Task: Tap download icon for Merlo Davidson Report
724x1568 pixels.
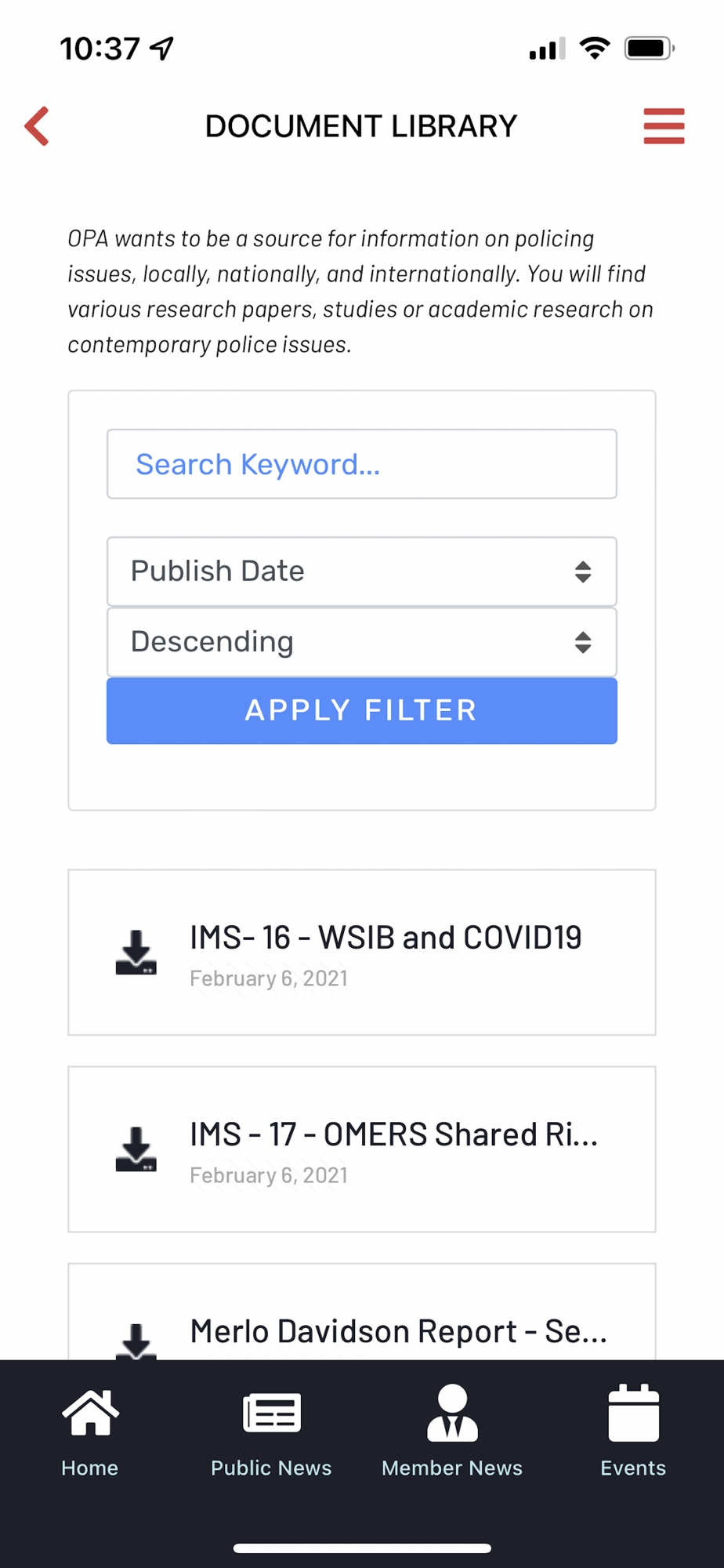Action: pos(136,1341)
